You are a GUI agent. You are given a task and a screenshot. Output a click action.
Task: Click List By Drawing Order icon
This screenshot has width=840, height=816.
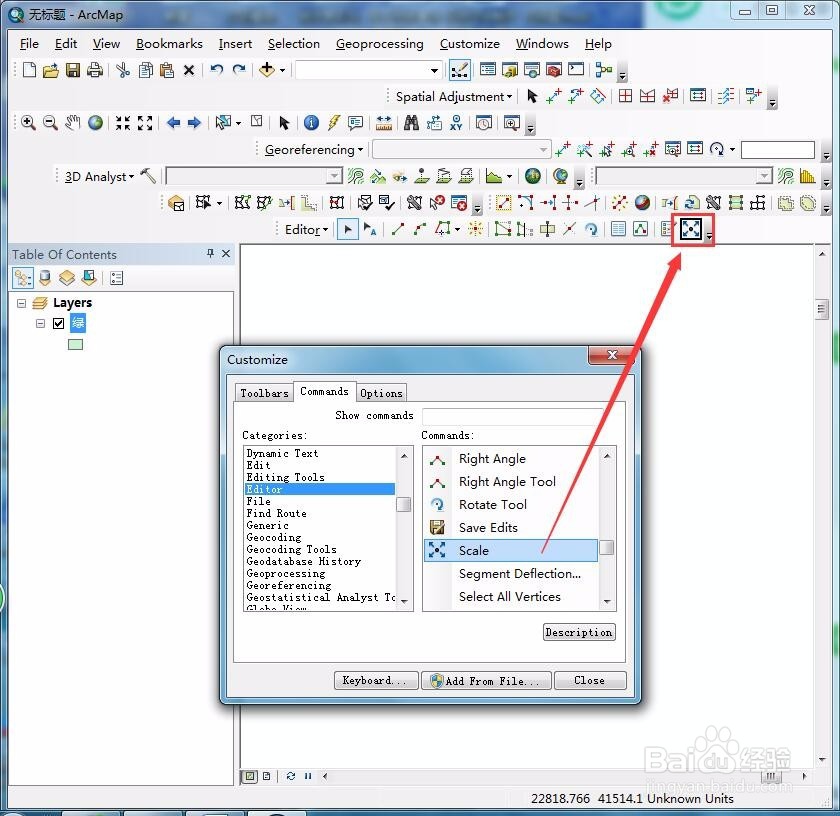pos(23,278)
